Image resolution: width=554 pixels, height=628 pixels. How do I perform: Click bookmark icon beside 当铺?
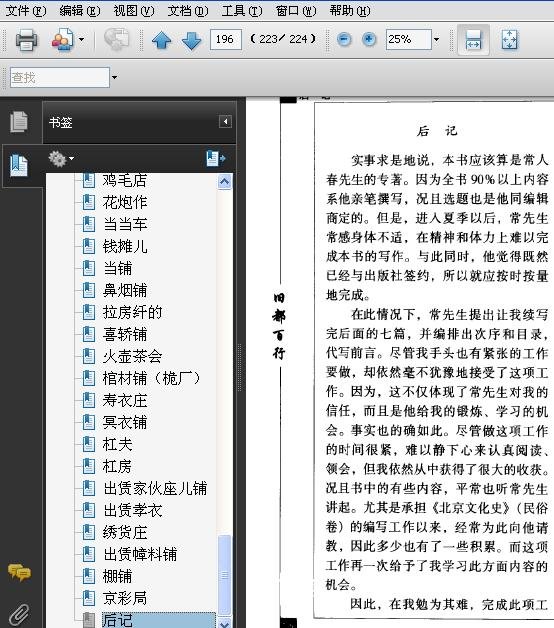point(89,268)
